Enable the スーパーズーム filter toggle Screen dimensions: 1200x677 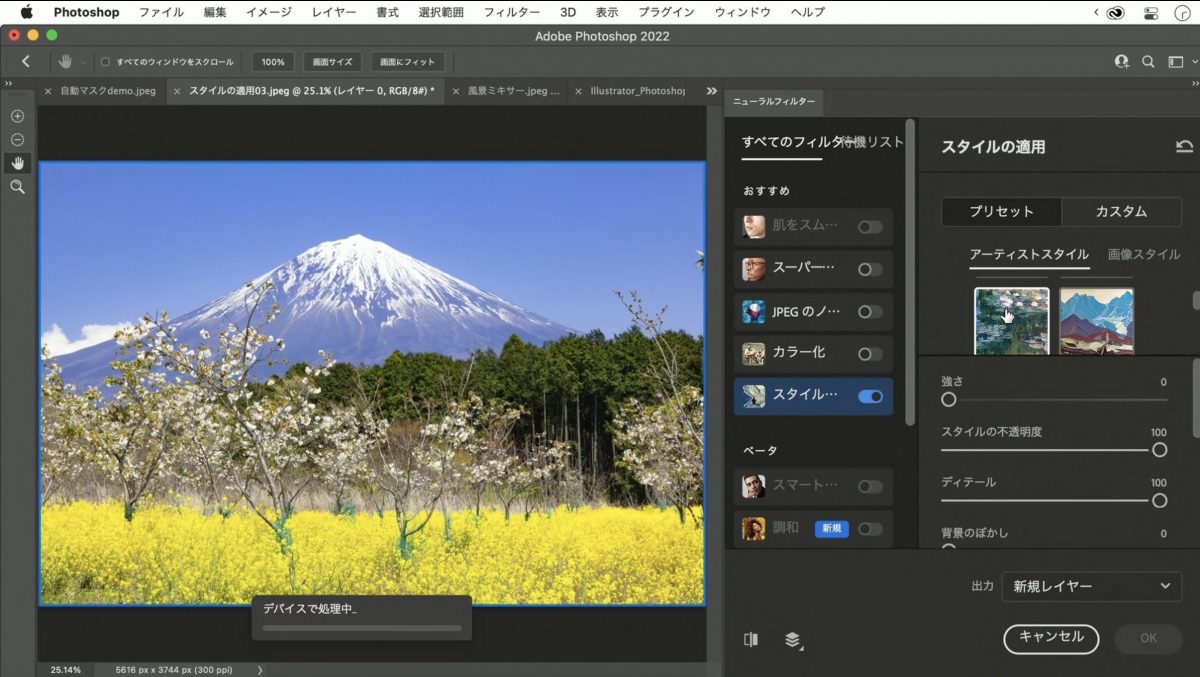870,269
